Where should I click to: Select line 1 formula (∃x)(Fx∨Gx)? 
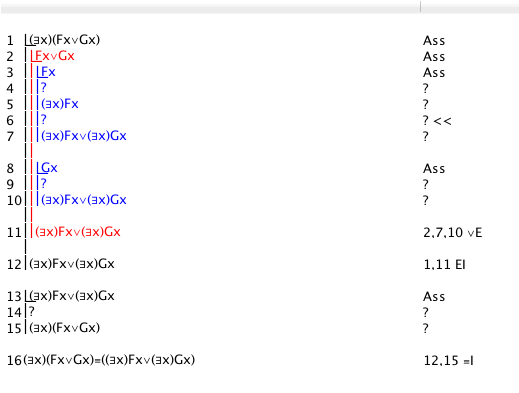[x=65, y=40]
